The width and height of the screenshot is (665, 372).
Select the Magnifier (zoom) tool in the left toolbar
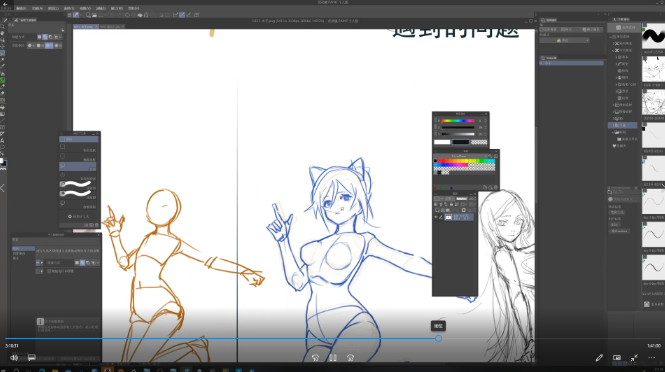click(x=3, y=26)
